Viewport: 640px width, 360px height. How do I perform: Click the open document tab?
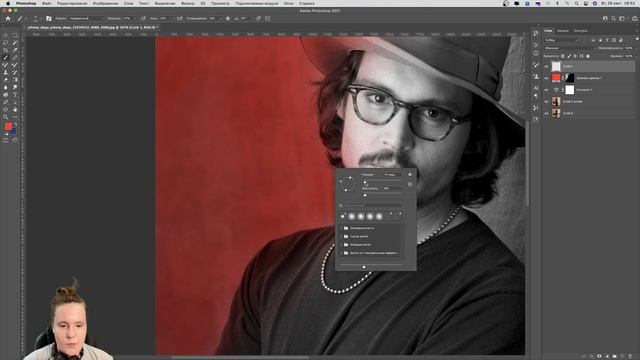click(92, 27)
